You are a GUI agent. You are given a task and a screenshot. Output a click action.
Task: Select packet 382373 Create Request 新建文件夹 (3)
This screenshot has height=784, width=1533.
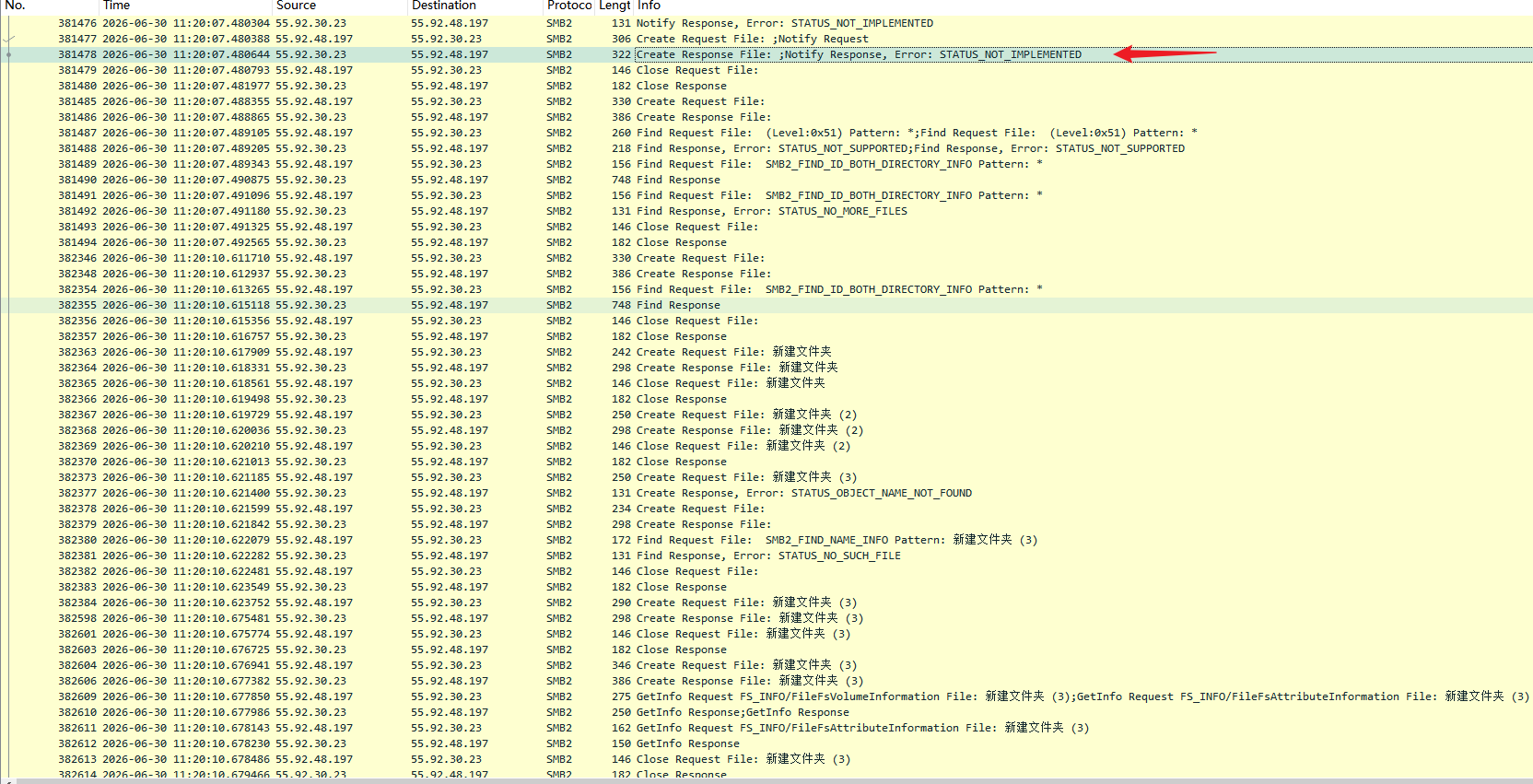click(766, 477)
